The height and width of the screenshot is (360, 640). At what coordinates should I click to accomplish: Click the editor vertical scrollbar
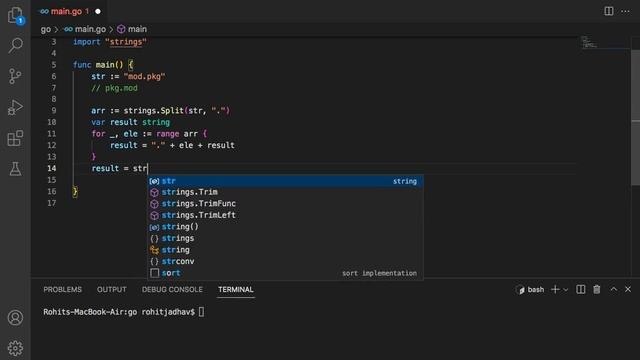(x=635, y=118)
